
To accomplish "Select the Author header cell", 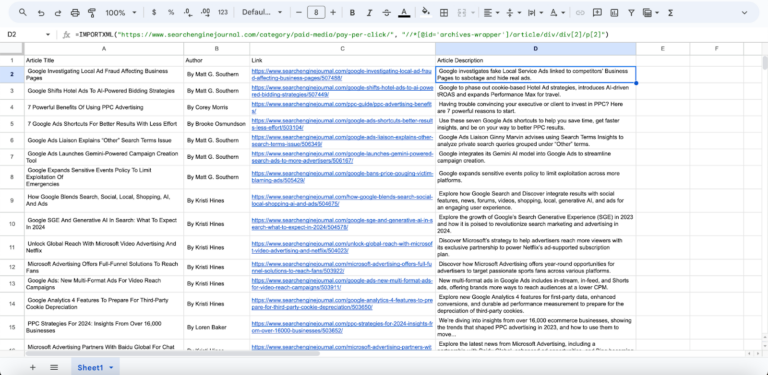I will (x=216, y=60).
